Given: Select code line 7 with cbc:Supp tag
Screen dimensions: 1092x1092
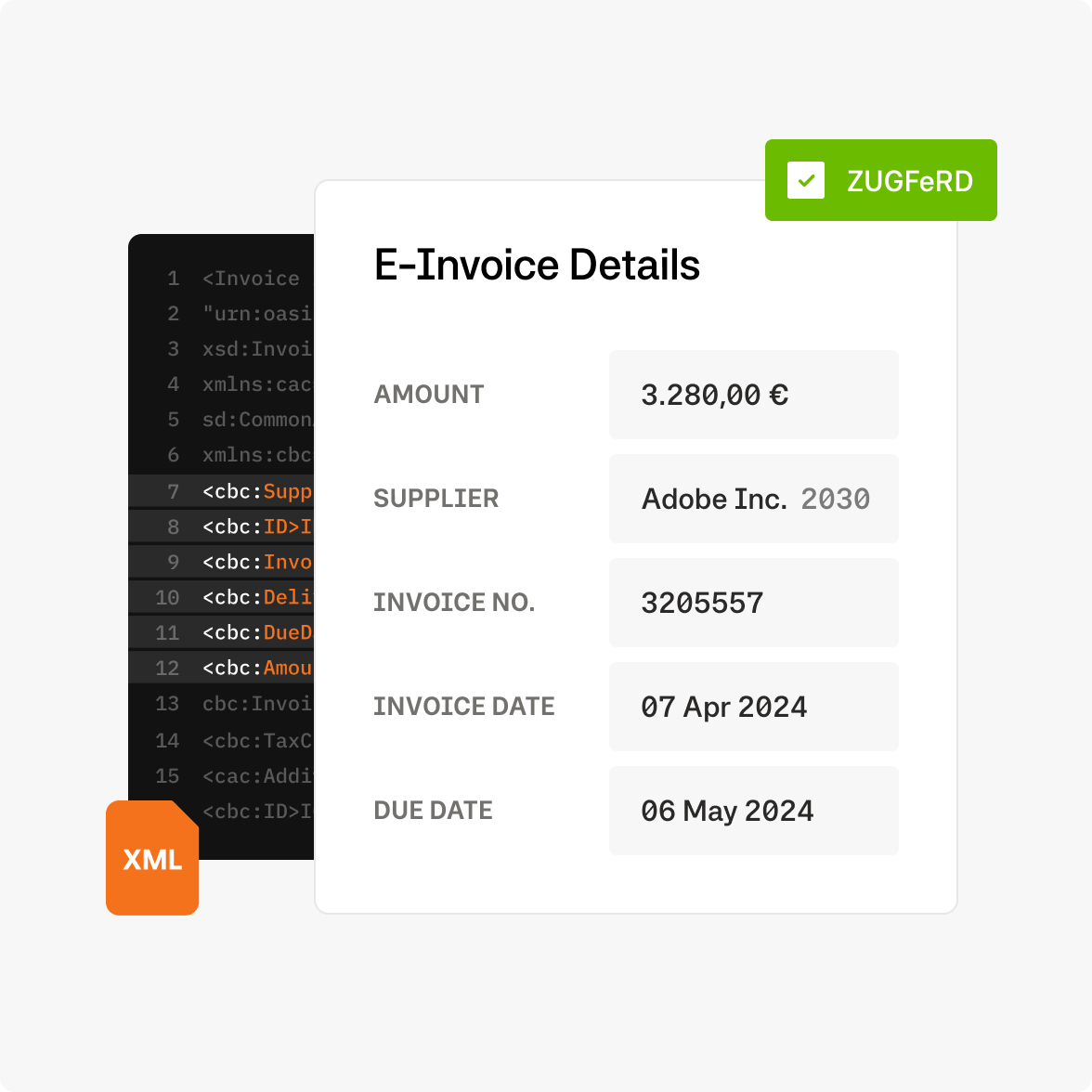Looking at the screenshot, I should (x=256, y=491).
